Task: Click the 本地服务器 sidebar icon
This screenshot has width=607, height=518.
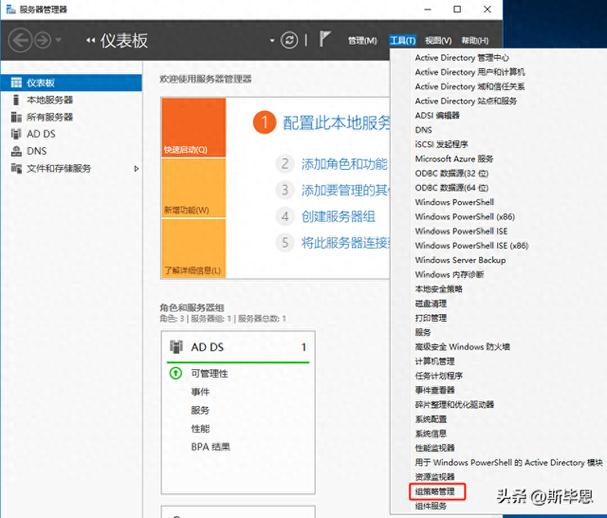Action: 16,100
